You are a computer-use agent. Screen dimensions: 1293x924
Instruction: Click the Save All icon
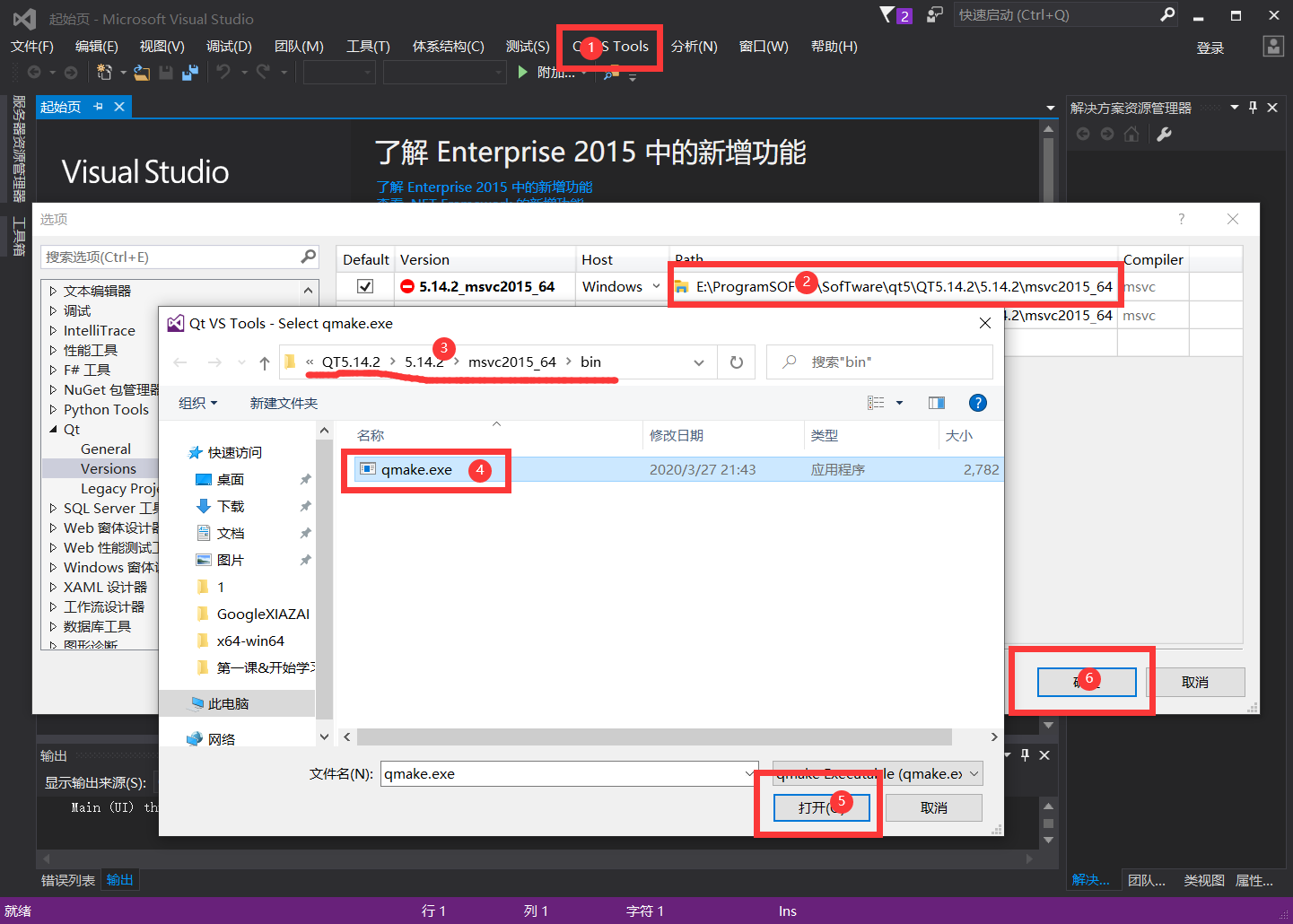[x=189, y=72]
